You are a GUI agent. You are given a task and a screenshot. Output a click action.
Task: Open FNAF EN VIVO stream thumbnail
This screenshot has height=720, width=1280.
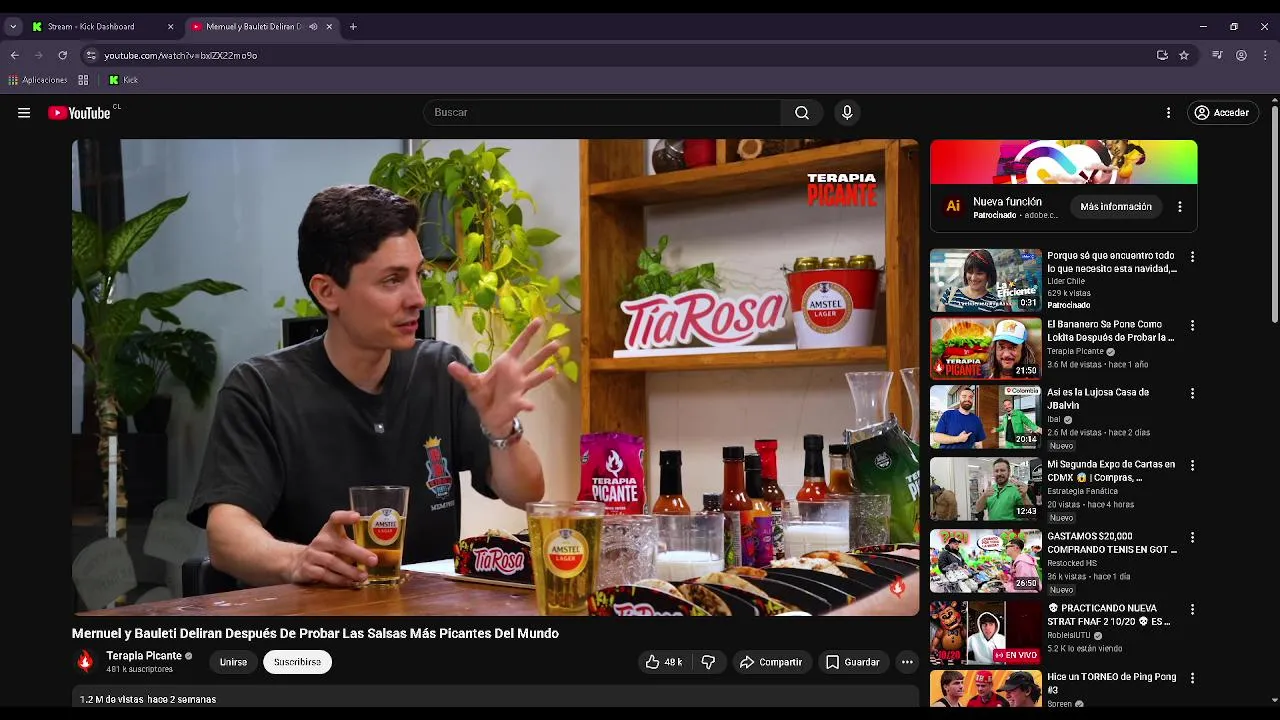pyautogui.click(x=986, y=633)
